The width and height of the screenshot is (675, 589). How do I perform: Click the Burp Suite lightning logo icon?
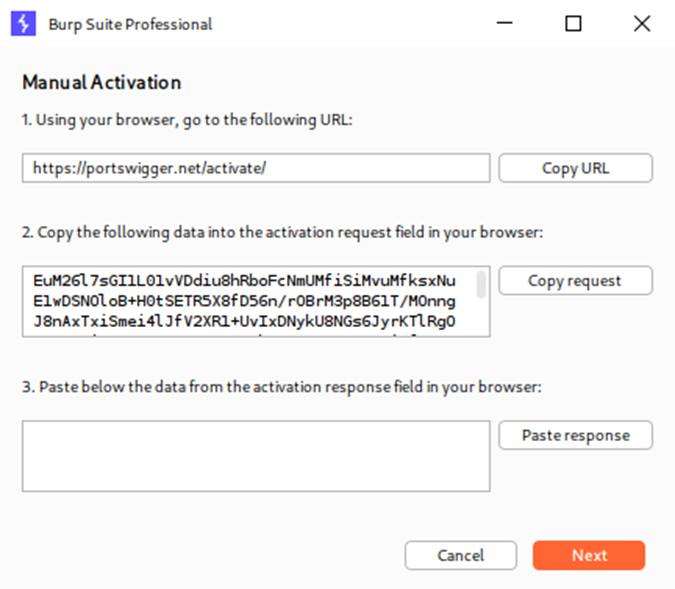23,24
